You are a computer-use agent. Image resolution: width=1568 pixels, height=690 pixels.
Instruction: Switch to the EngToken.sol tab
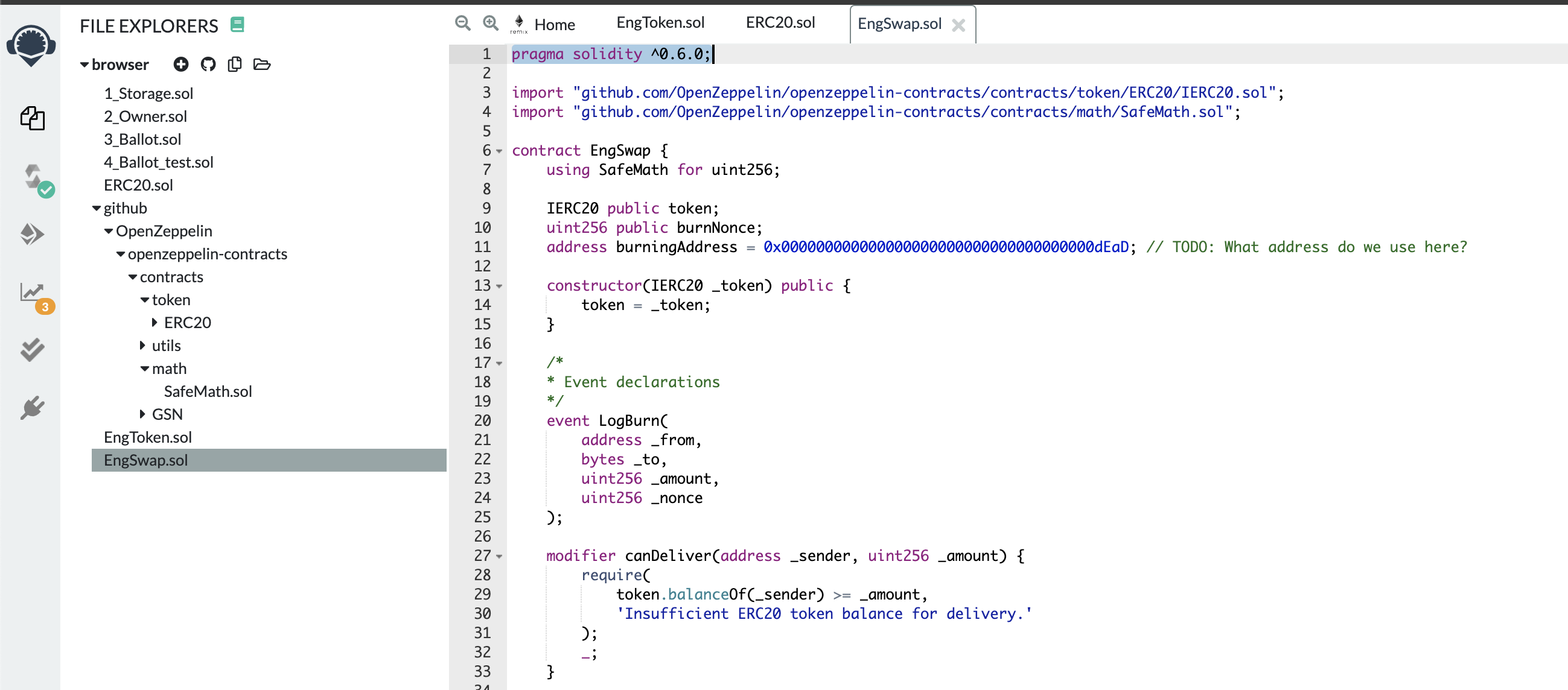pyautogui.click(x=660, y=23)
